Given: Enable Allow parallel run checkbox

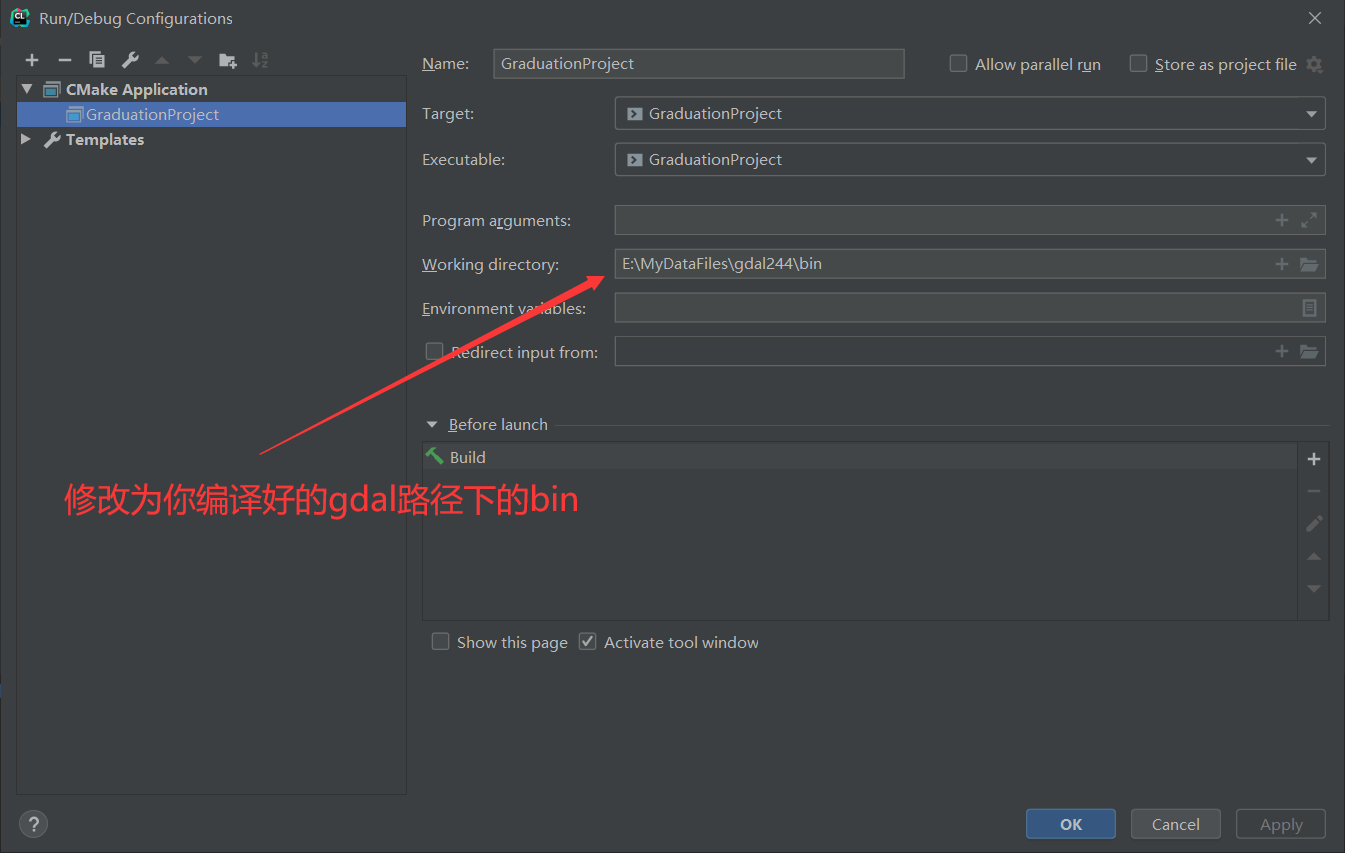Looking at the screenshot, I should (958, 63).
